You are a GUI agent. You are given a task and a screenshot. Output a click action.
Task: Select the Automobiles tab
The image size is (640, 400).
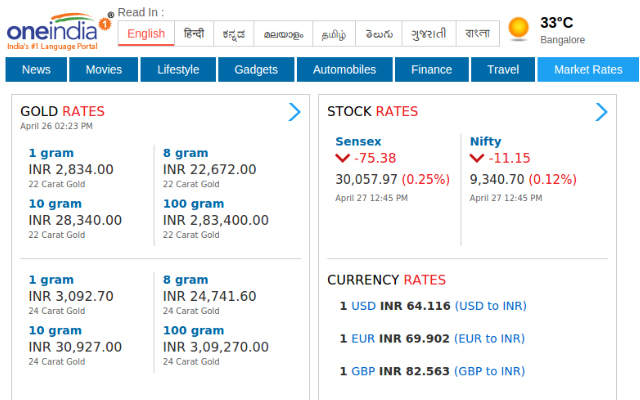[344, 70]
